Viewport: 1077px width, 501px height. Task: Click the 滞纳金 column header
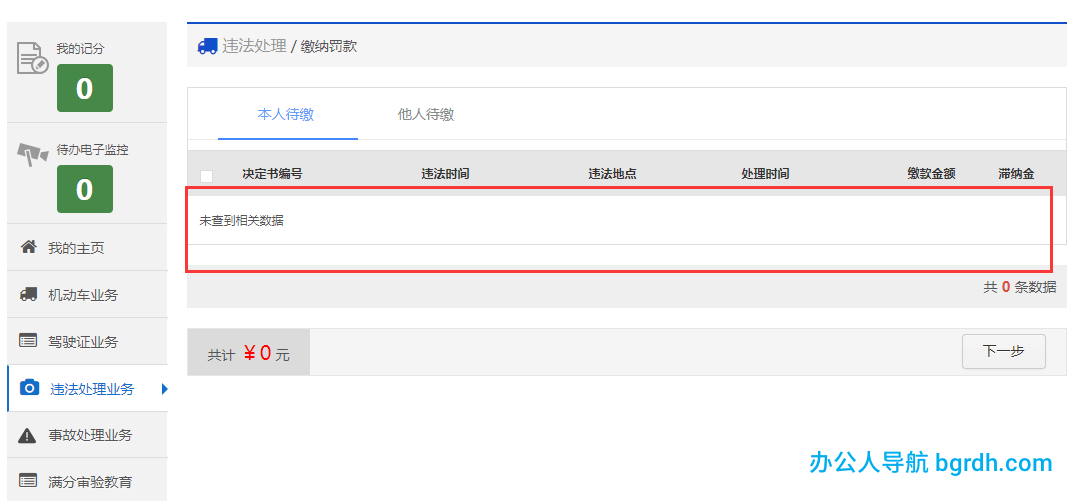[1017, 174]
